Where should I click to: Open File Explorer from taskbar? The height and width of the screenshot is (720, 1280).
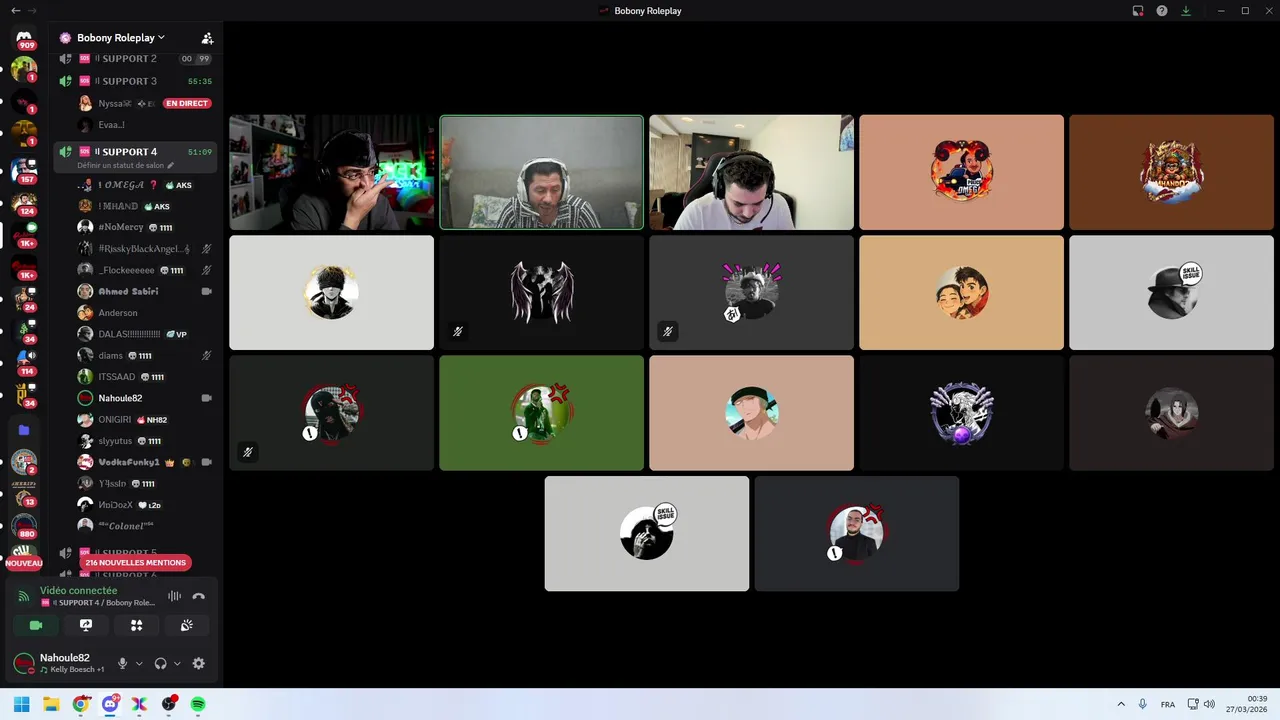coord(51,704)
